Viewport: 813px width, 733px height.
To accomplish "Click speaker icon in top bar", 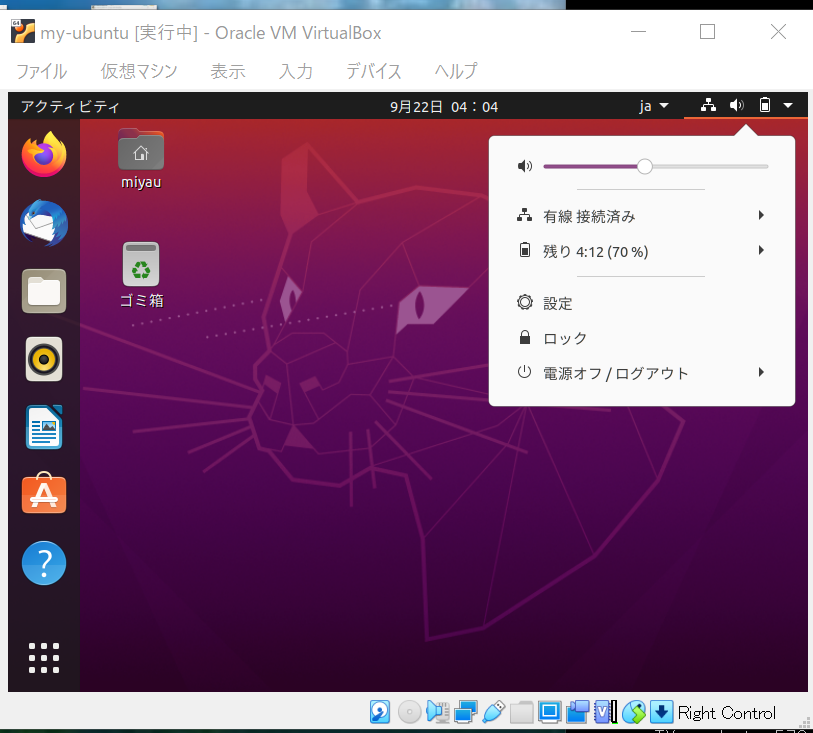I will tap(736, 105).
